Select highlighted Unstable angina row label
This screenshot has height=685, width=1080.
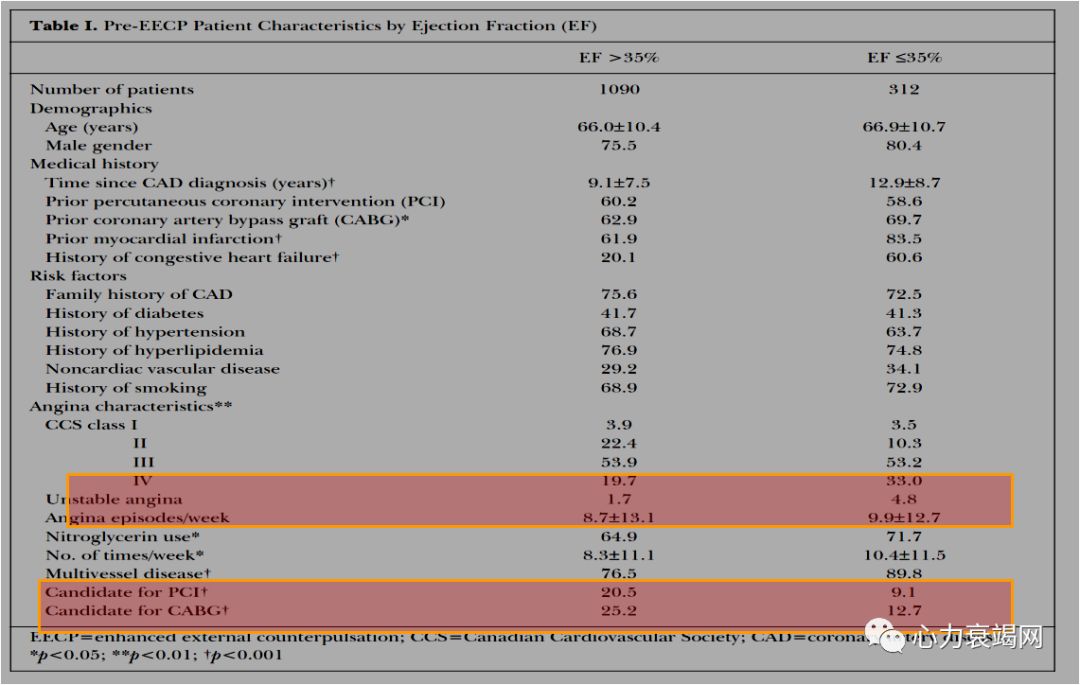[x=114, y=499]
